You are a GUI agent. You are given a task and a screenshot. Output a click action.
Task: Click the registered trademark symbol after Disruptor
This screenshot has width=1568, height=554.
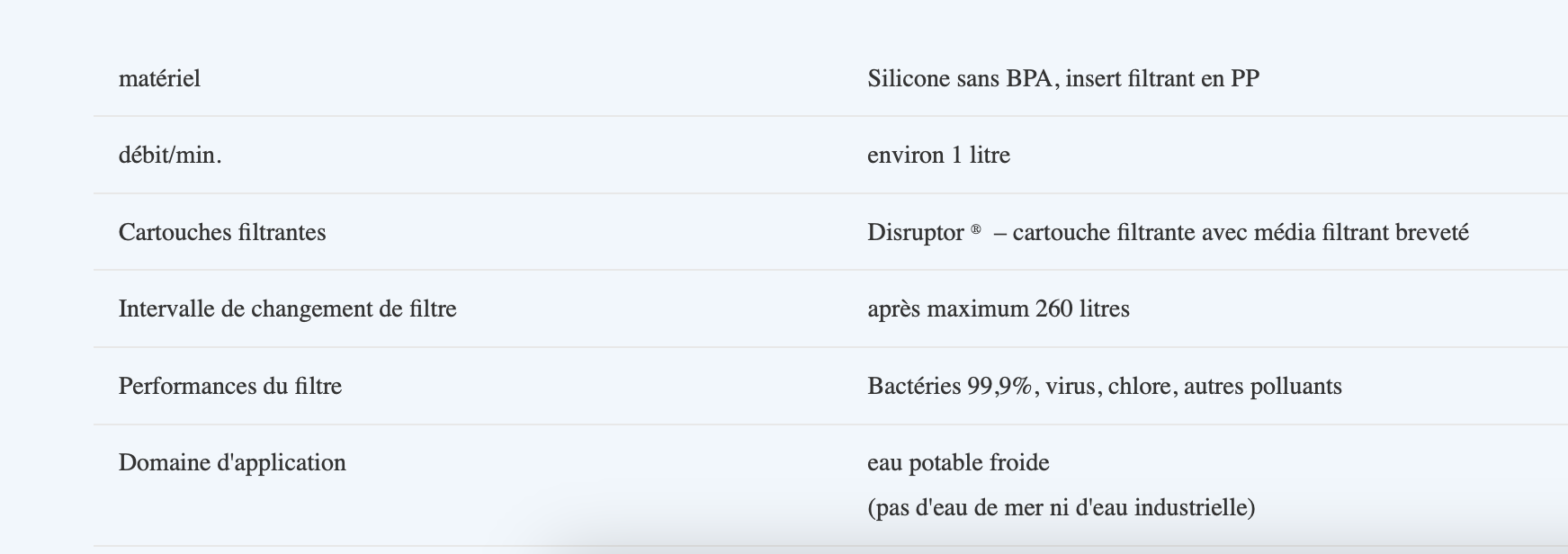(976, 230)
